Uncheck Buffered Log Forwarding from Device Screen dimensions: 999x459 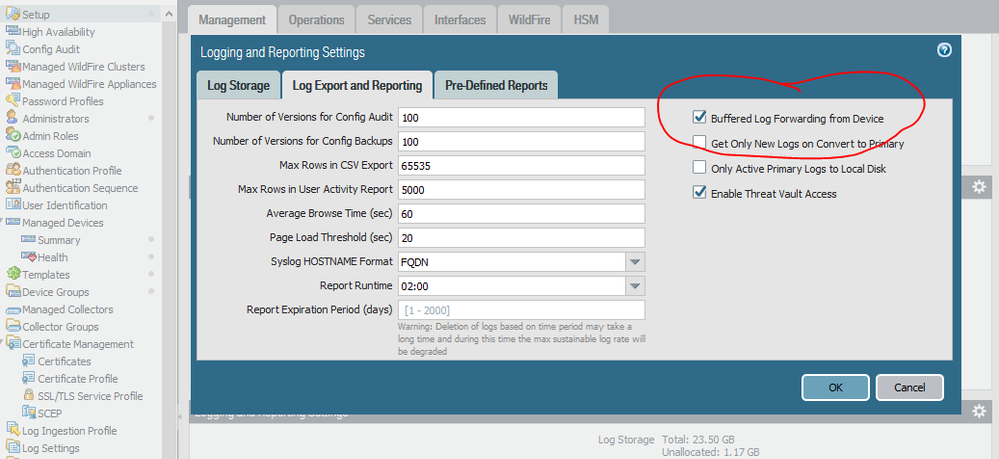tap(700, 118)
